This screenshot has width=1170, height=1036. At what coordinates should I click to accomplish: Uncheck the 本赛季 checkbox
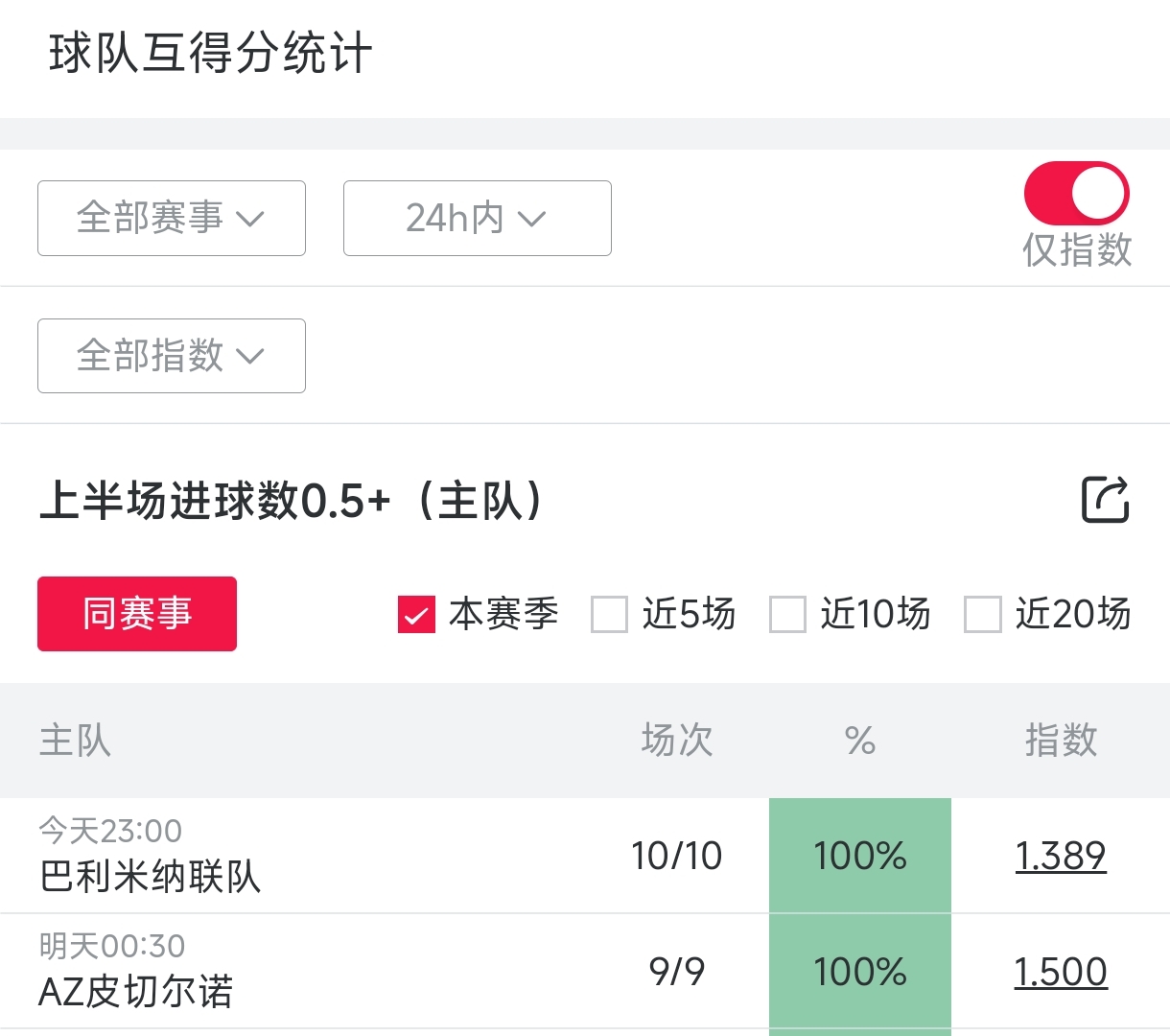tap(417, 615)
